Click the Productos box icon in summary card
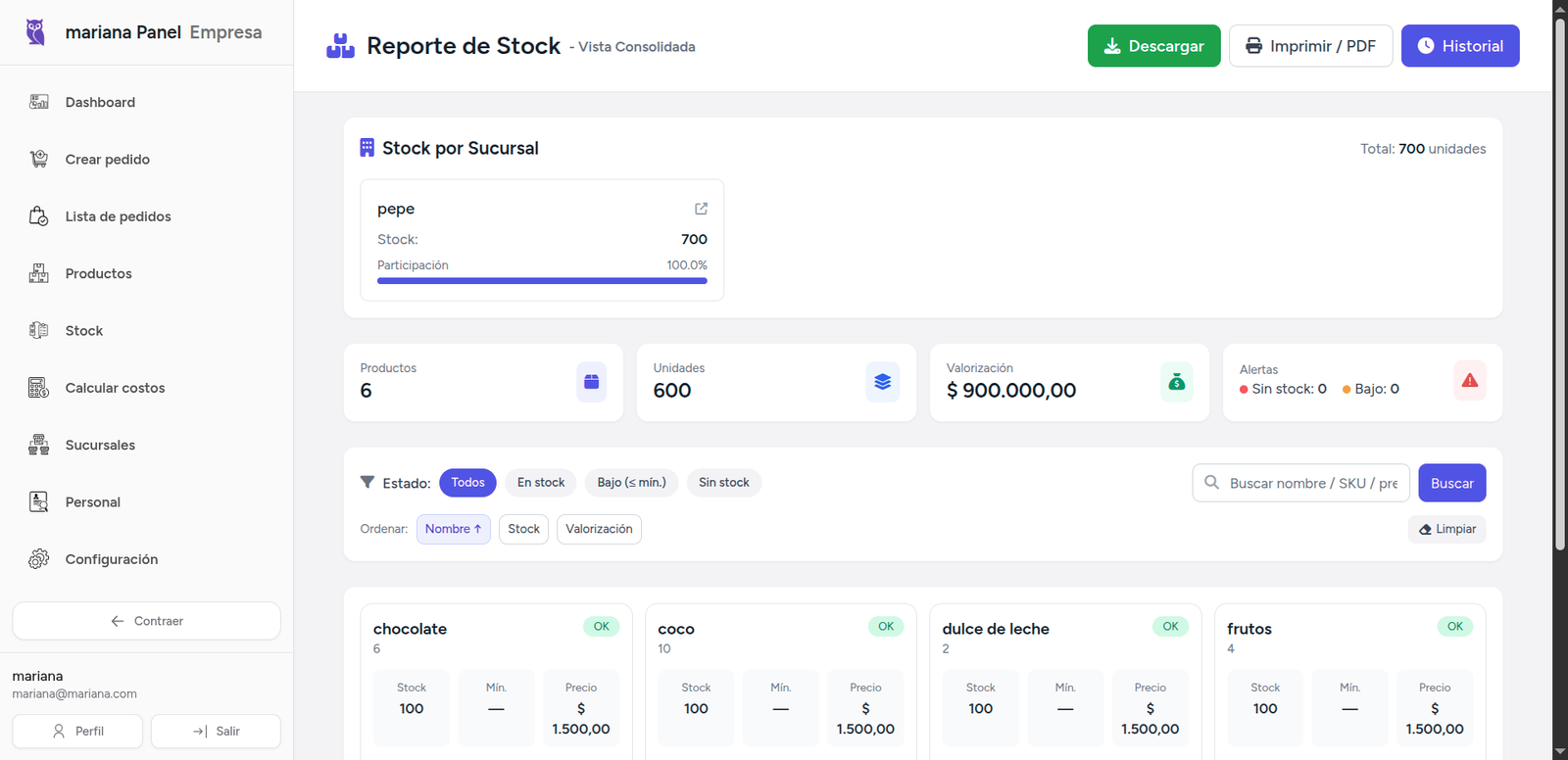 [591, 382]
